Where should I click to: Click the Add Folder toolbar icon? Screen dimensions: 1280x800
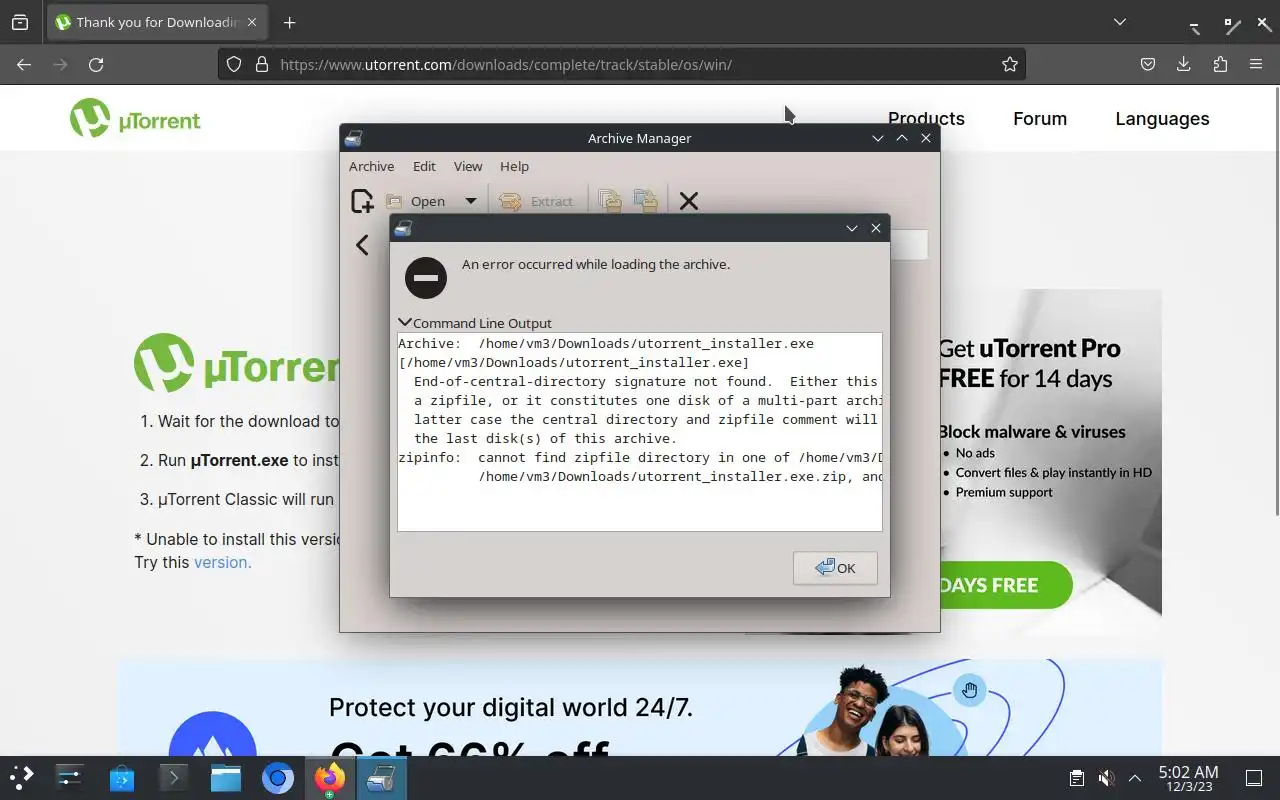(646, 201)
